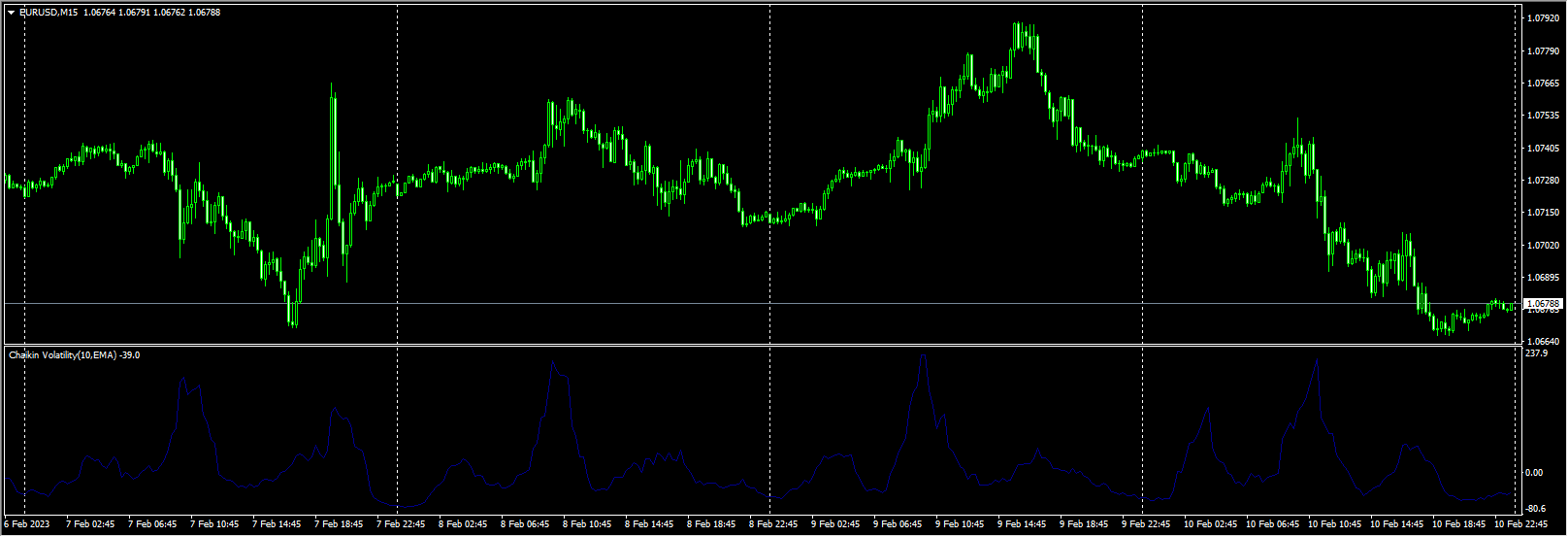Select the current price label 1.06788
1568x537 pixels.
pyautogui.click(x=1543, y=304)
